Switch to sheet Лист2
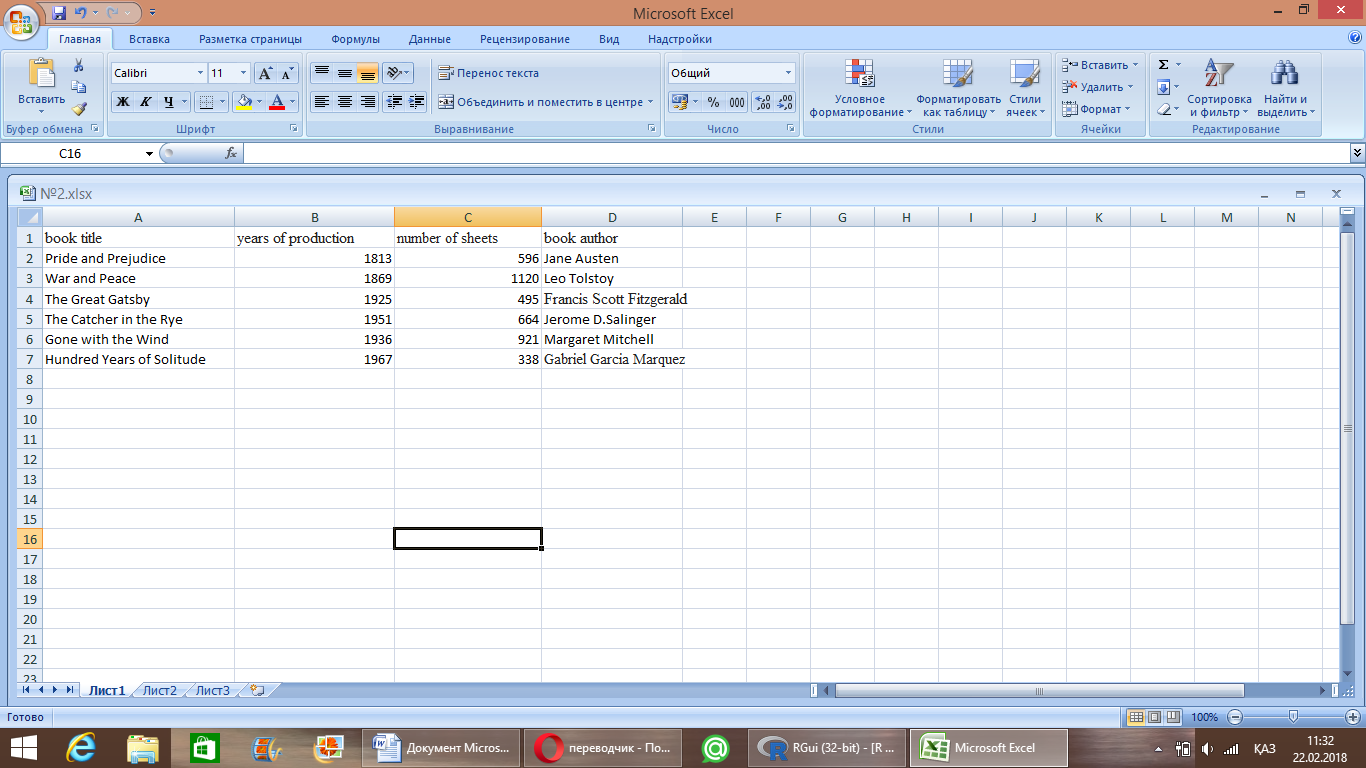Image resolution: width=1366 pixels, height=768 pixels. pyautogui.click(x=160, y=690)
